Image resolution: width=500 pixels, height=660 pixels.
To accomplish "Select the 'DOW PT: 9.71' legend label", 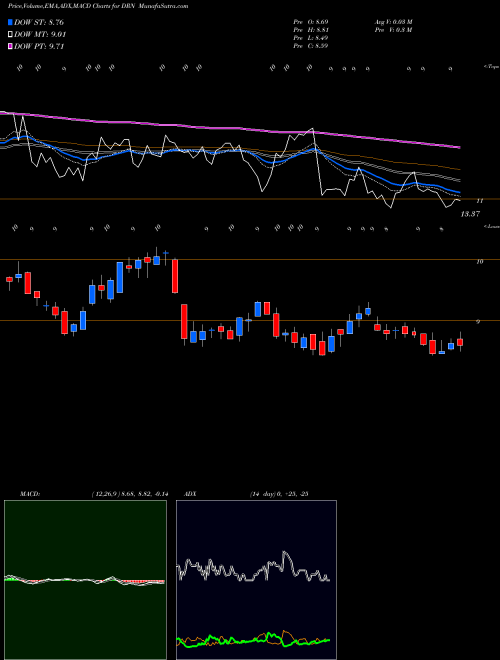I will [39, 46].
